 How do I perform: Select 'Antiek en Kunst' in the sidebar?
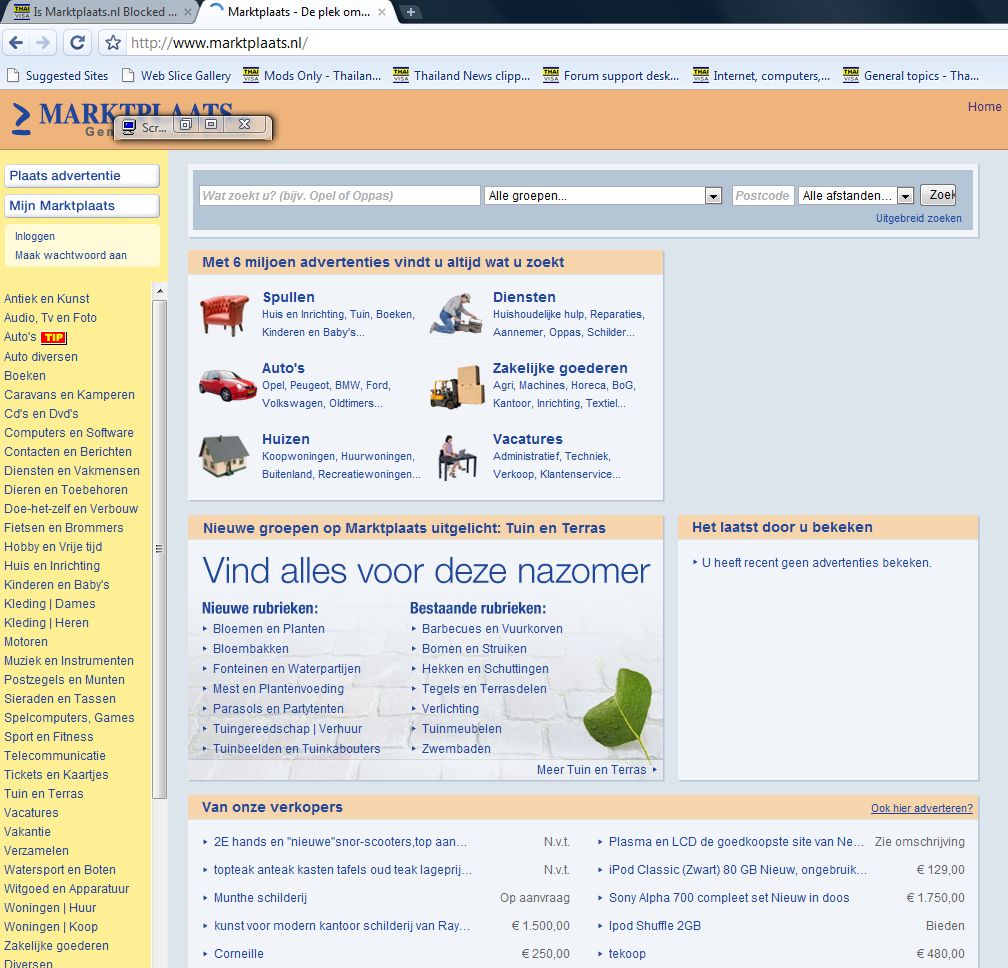(x=47, y=299)
